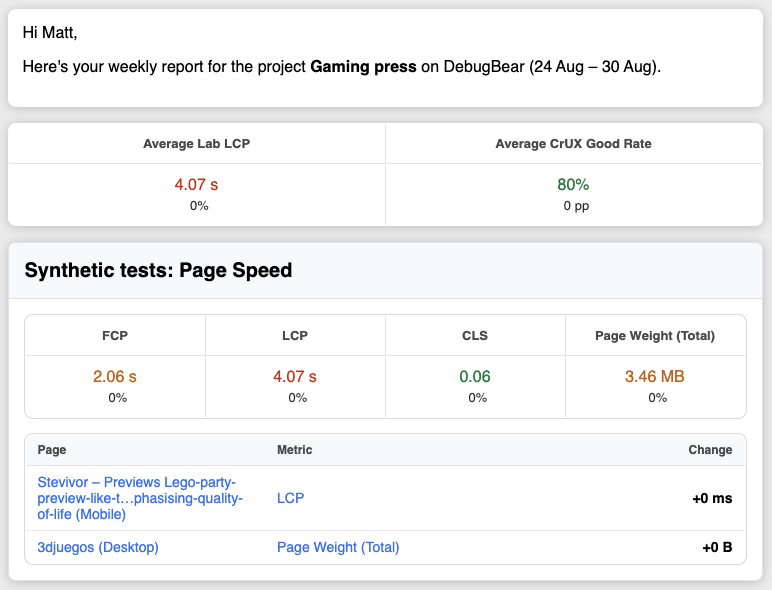Image resolution: width=772 pixels, height=590 pixels.
Task: Open the 3djuegos (Desktop) page link
Action: point(98,547)
